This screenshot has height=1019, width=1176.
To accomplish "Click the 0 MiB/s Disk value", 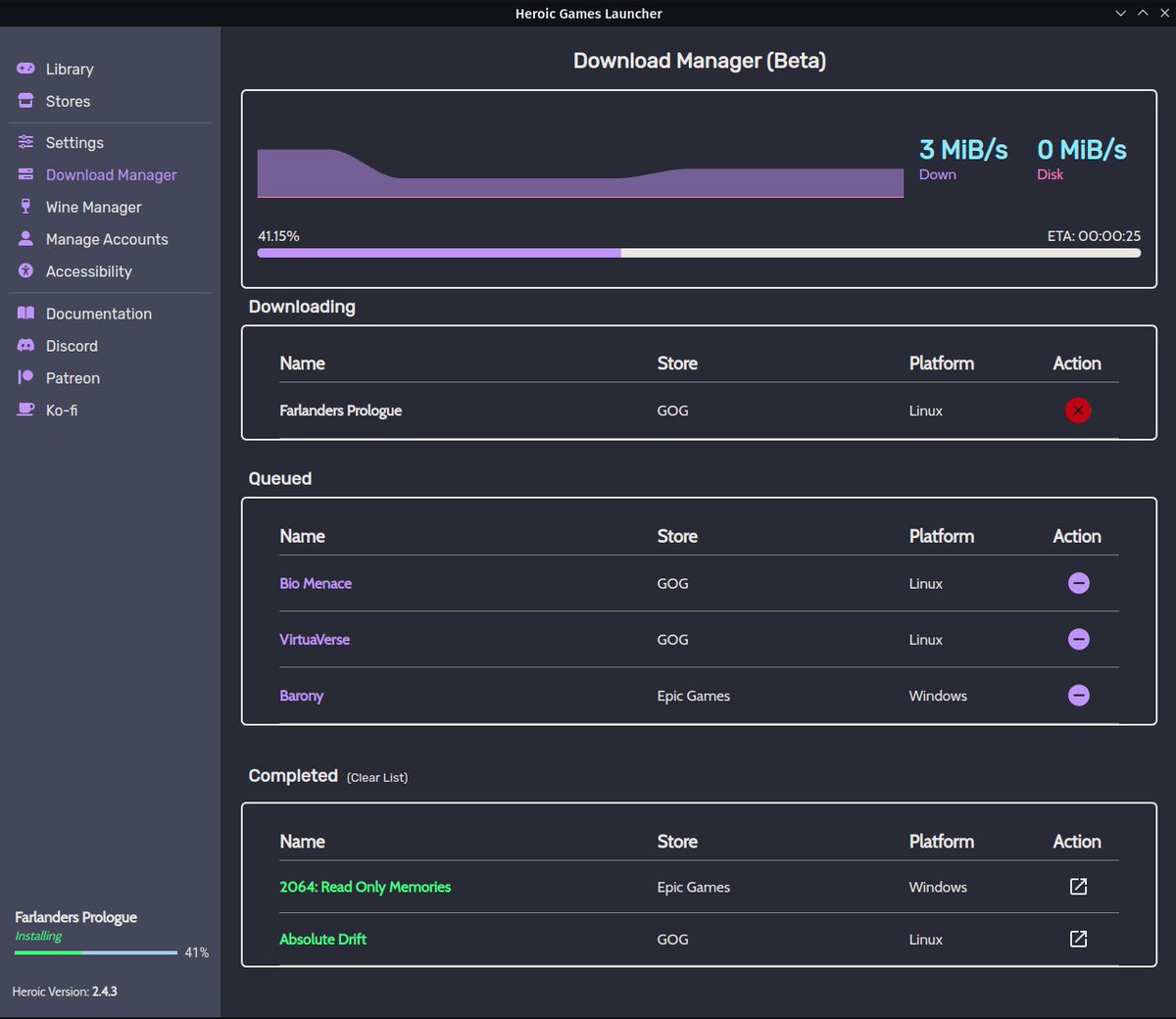I will pyautogui.click(x=1082, y=149).
